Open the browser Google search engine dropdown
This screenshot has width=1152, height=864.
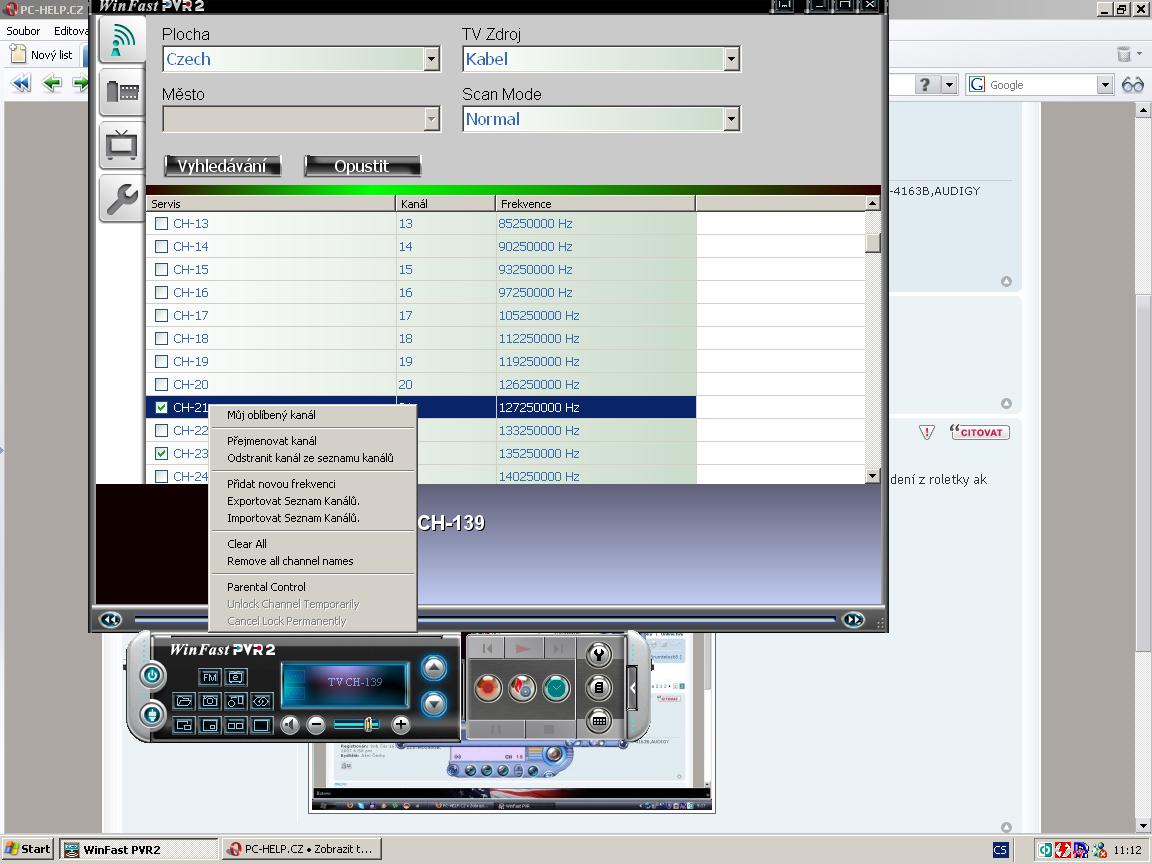pos(1105,85)
